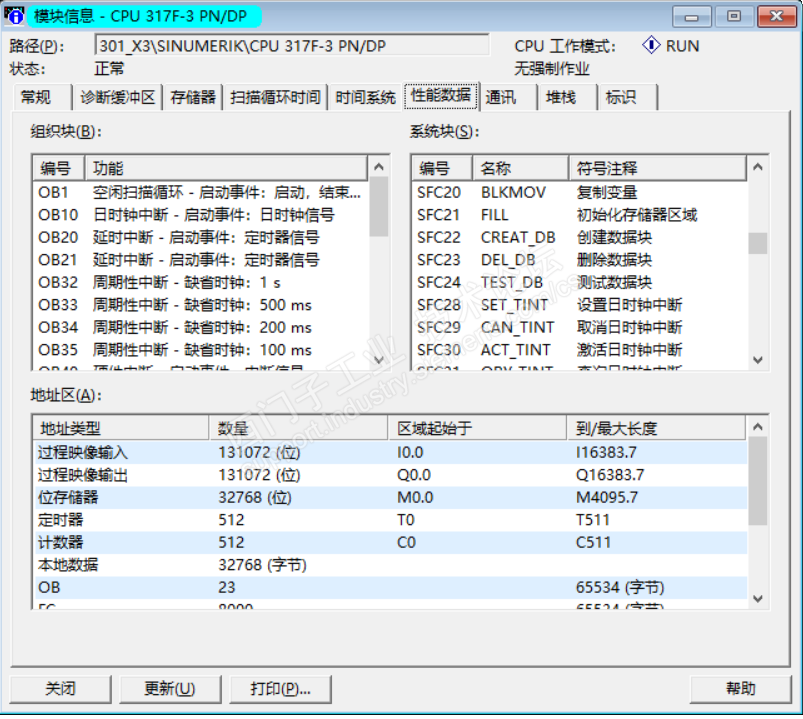Open the 存储器 tab
This screenshot has width=803, height=719.
[193, 97]
